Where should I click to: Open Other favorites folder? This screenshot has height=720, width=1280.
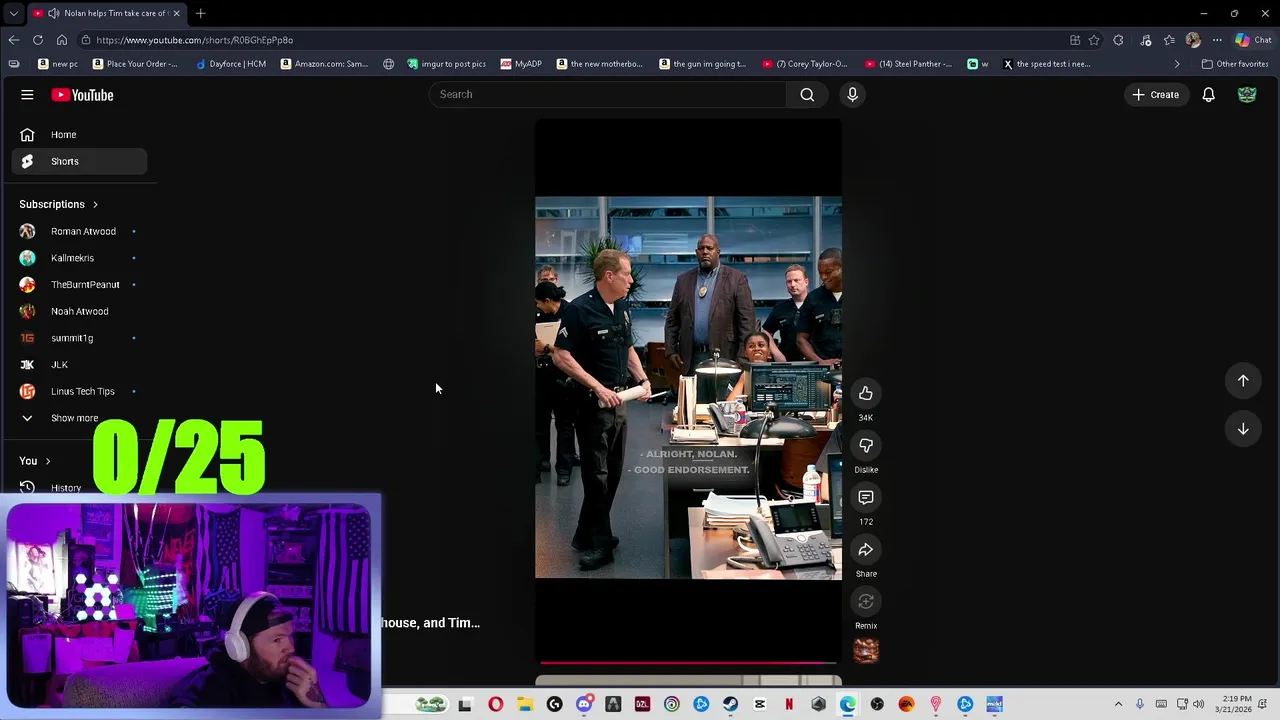pyautogui.click(x=1235, y=64)
